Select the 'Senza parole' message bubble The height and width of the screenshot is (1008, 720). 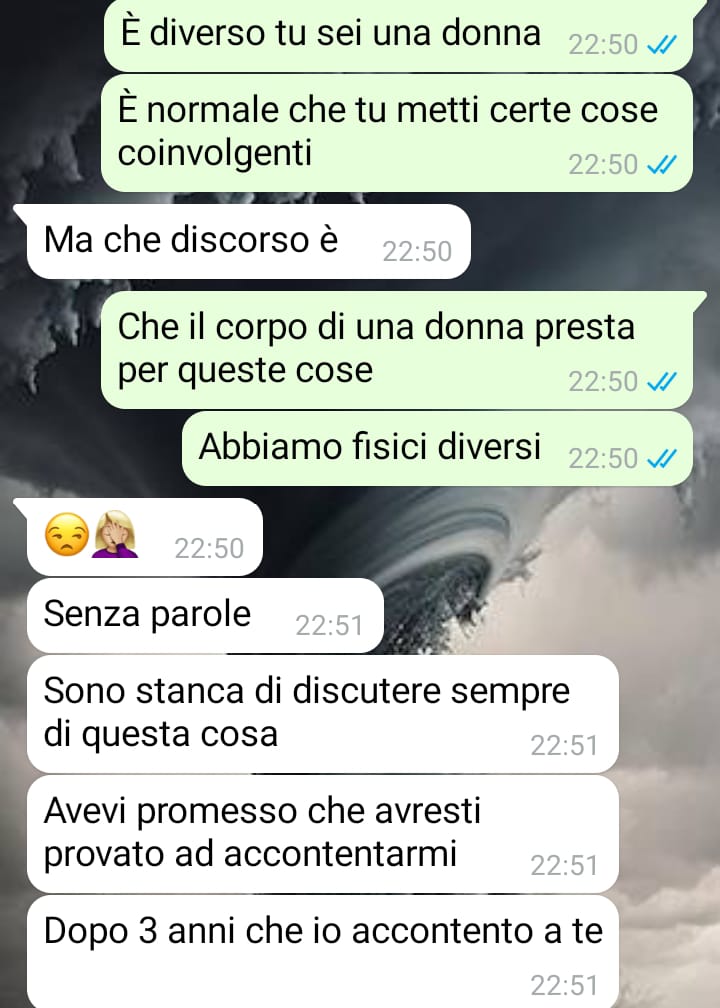click(x=205, y=615)
